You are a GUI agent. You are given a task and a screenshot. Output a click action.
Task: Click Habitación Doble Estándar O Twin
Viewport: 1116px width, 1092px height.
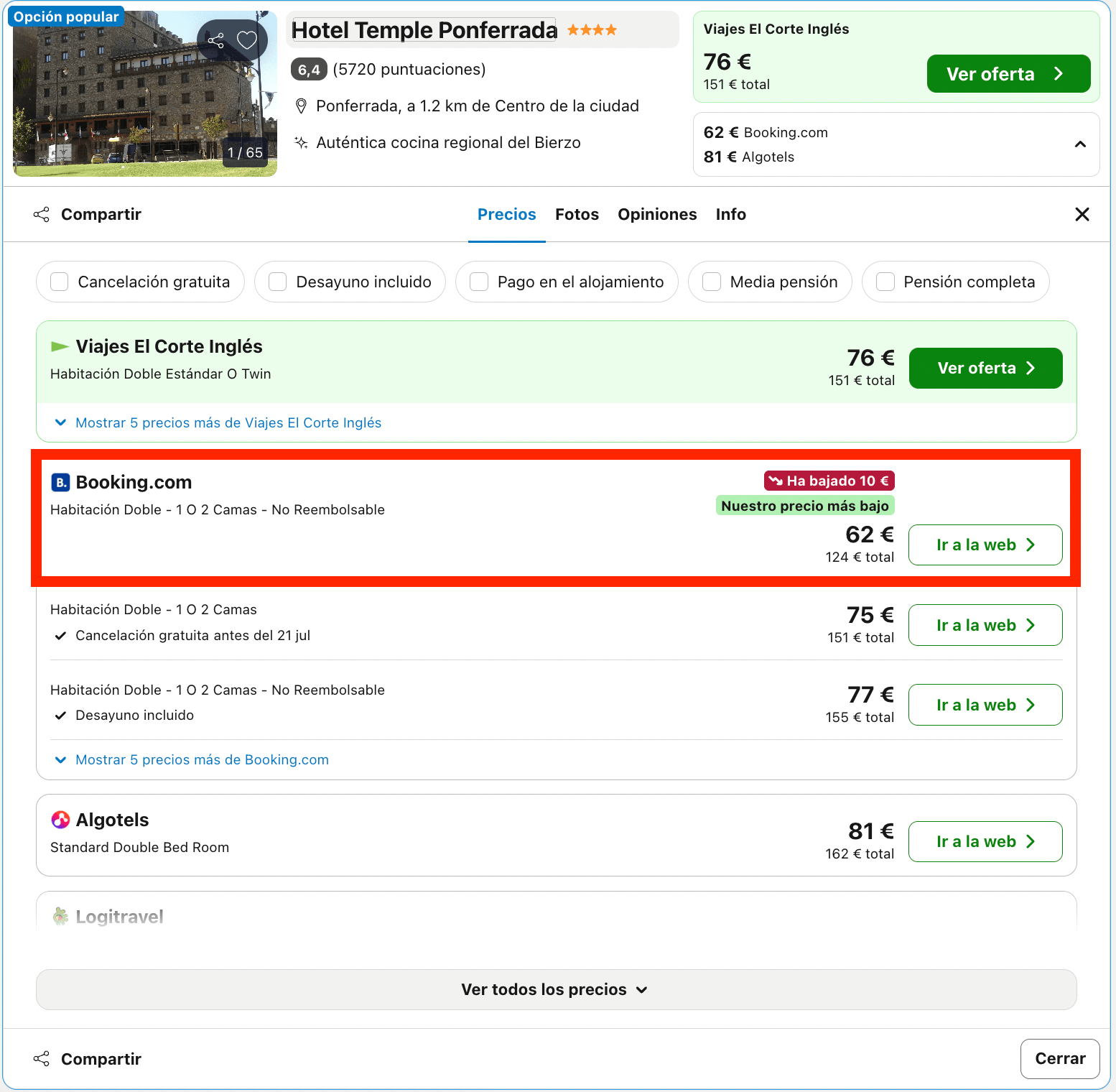161,374
